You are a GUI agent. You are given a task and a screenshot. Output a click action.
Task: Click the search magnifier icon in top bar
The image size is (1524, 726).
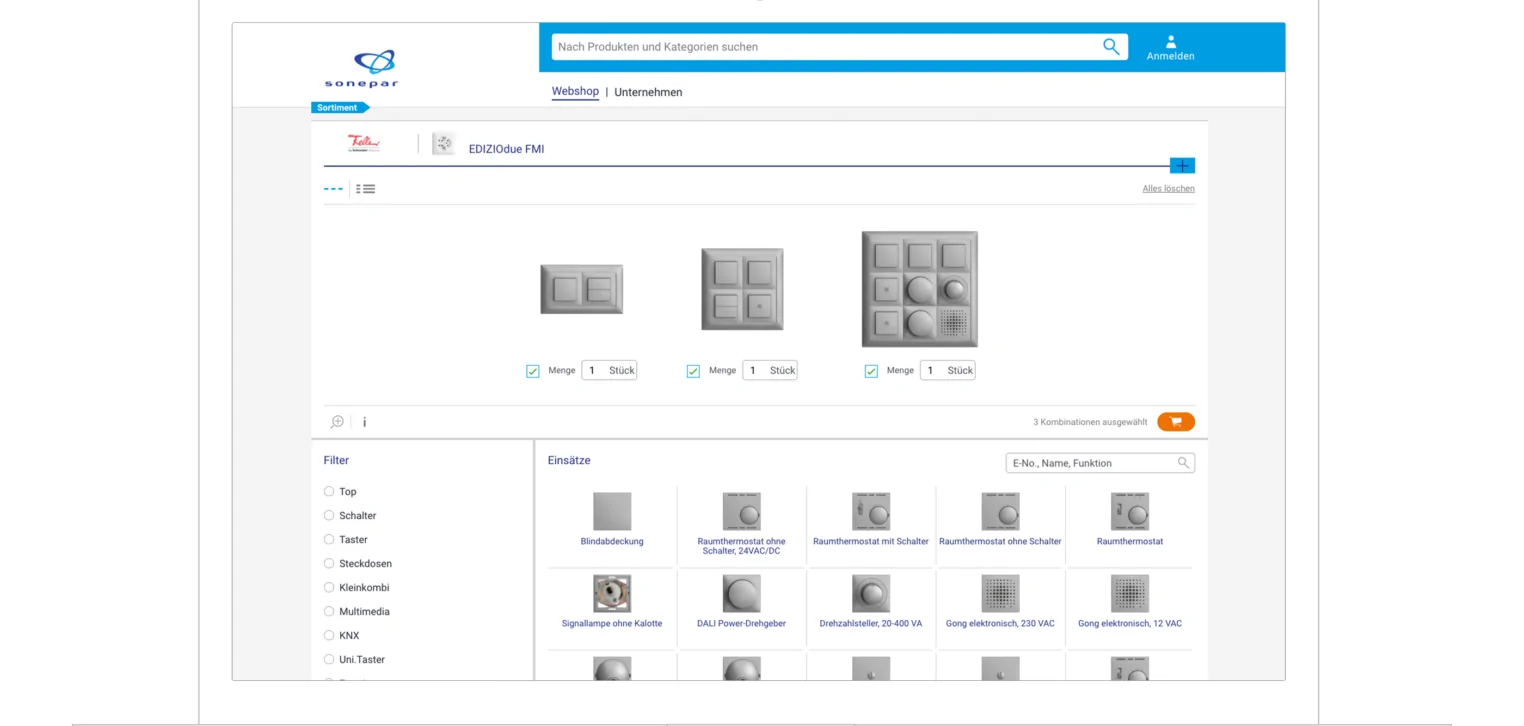[1111, 47]
